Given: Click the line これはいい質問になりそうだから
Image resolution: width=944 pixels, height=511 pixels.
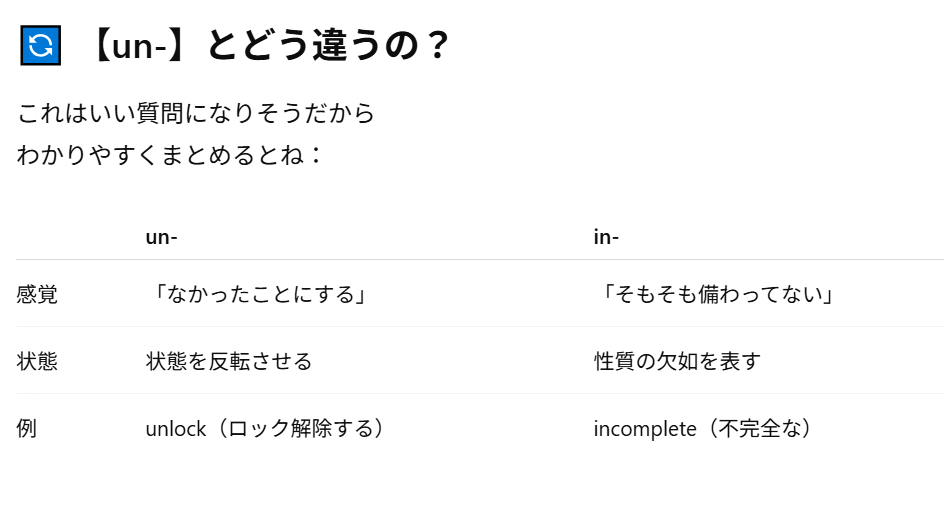Looking at the screenshot, I should (x=196, y=113).
